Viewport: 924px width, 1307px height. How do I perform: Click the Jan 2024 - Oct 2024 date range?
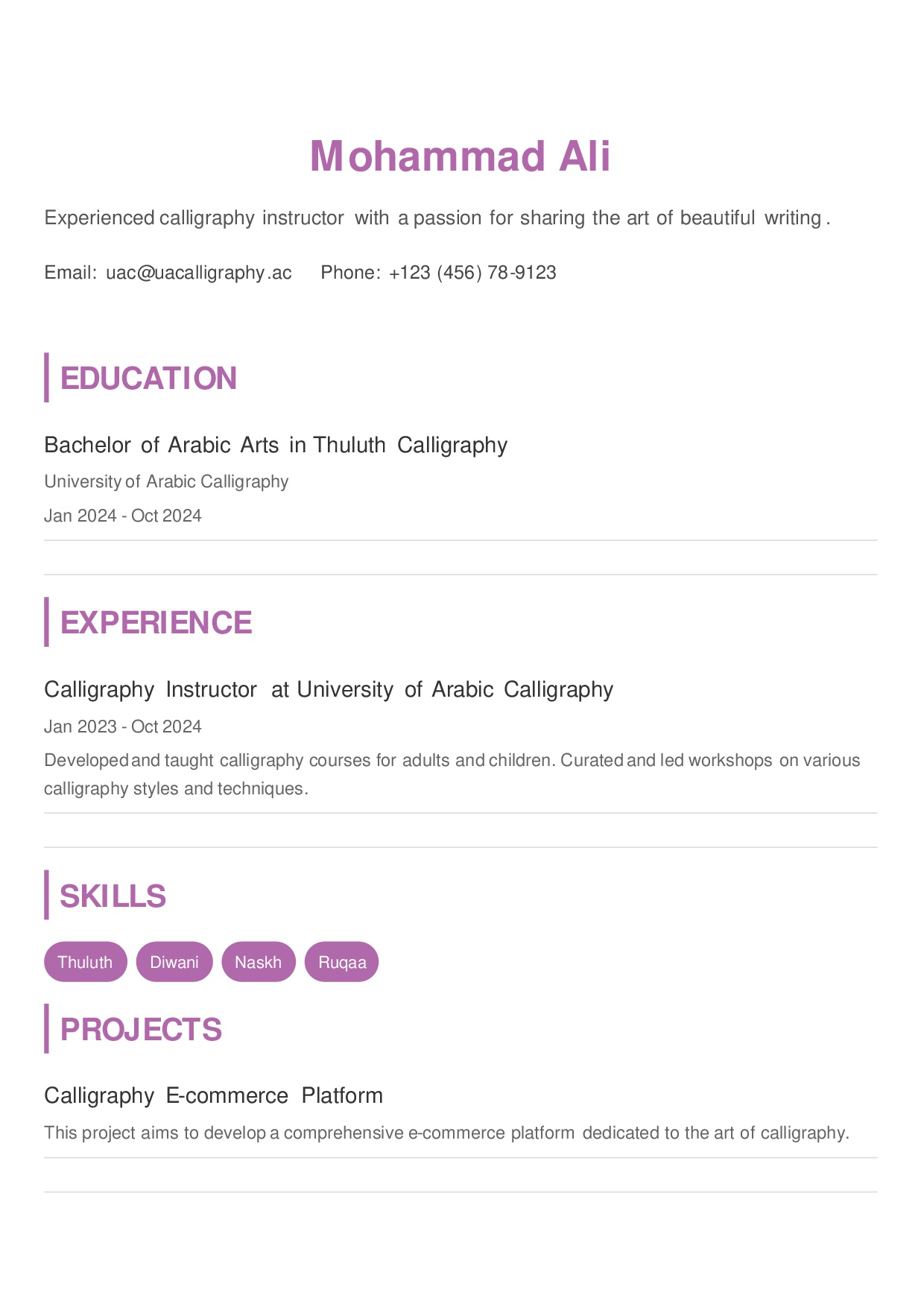point(123,516)
